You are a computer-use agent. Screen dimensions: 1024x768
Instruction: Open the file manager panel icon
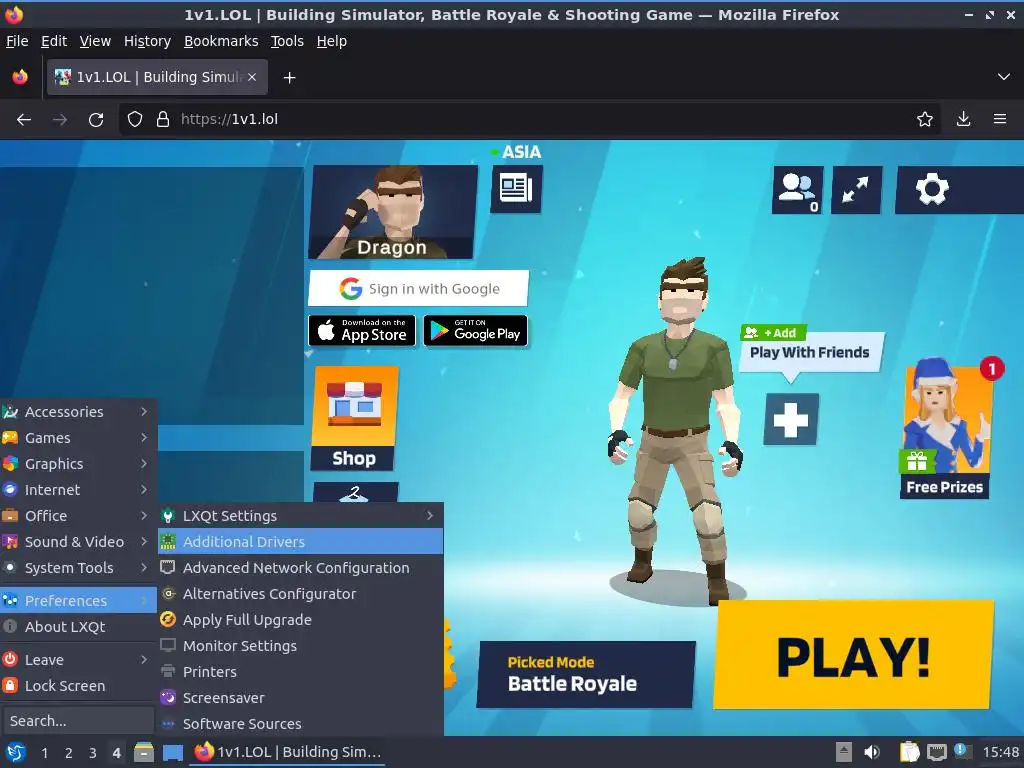pyautogui.click(x=144, y=752)
